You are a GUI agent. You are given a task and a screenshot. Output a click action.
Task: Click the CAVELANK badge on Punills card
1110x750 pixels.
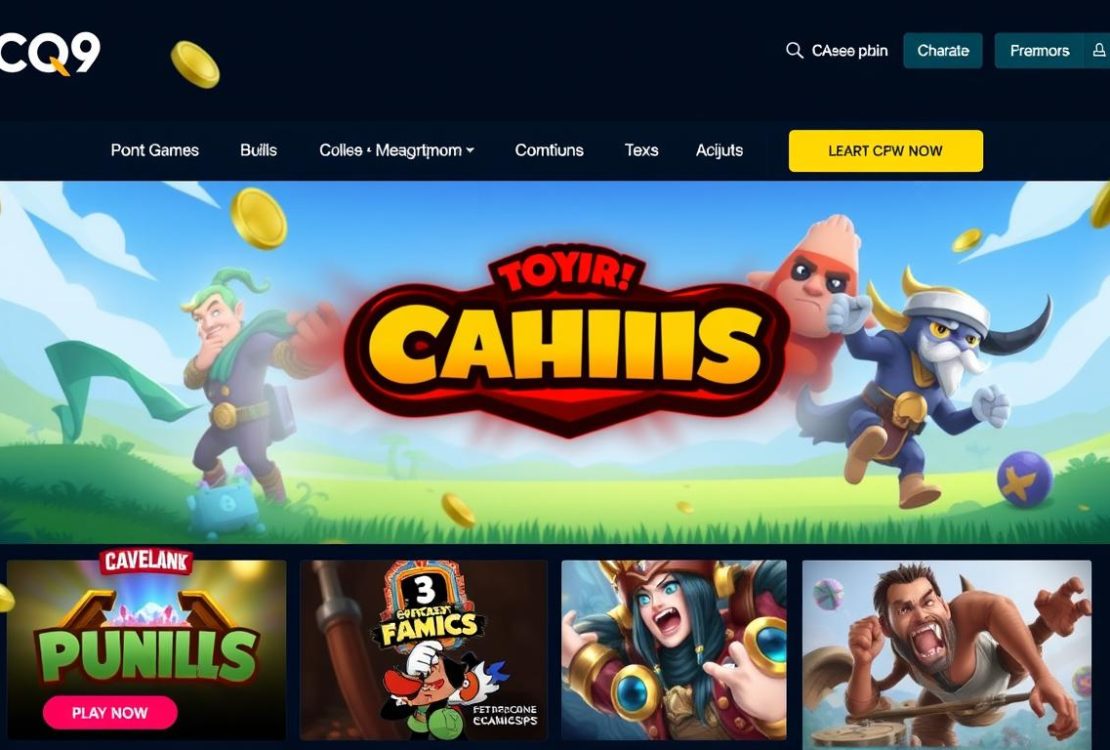click(x=146, y=561)
